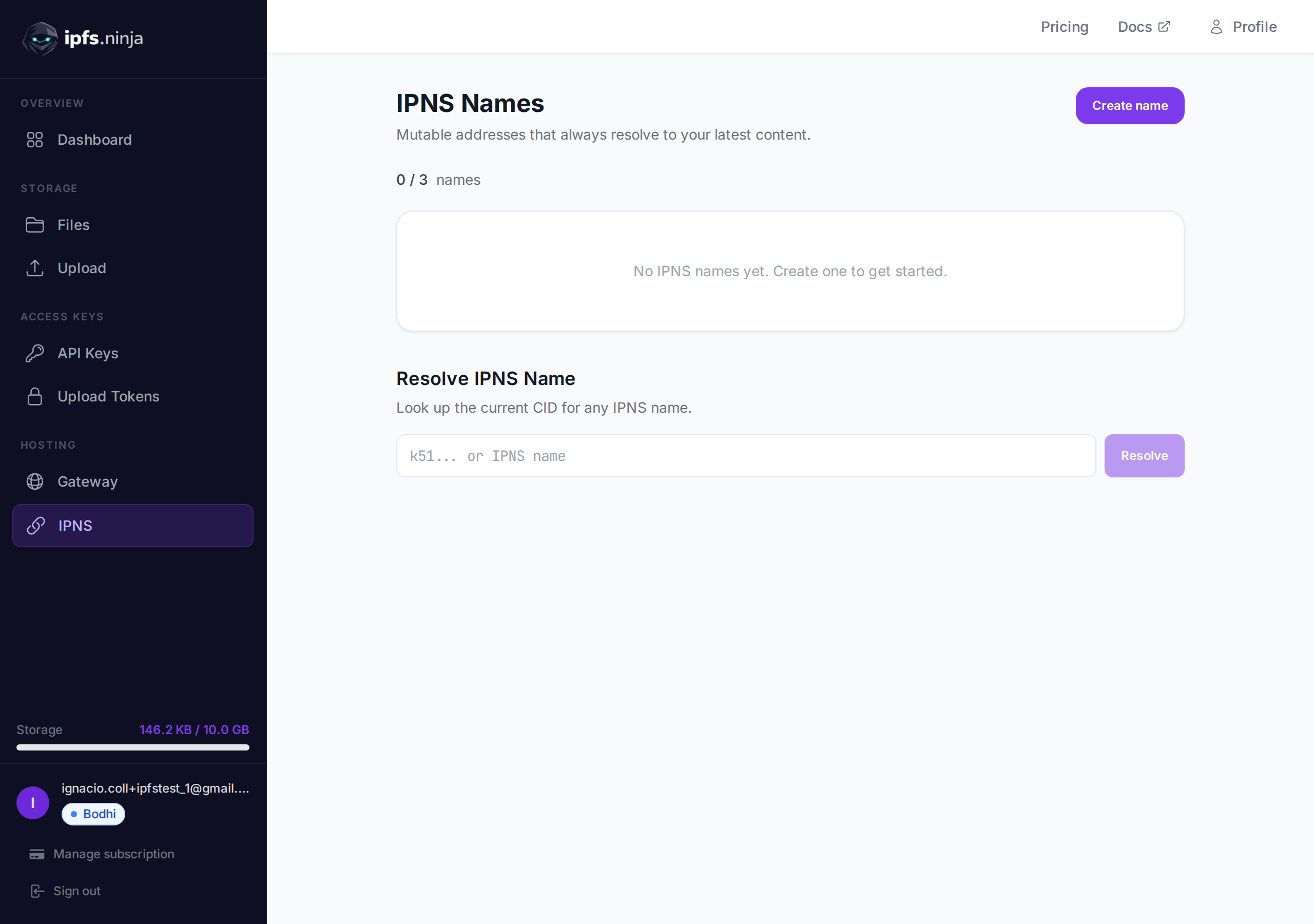This screenshot has width=1314, height=924.
Task: Click the Sign out icon
Action: coord(37,891)
